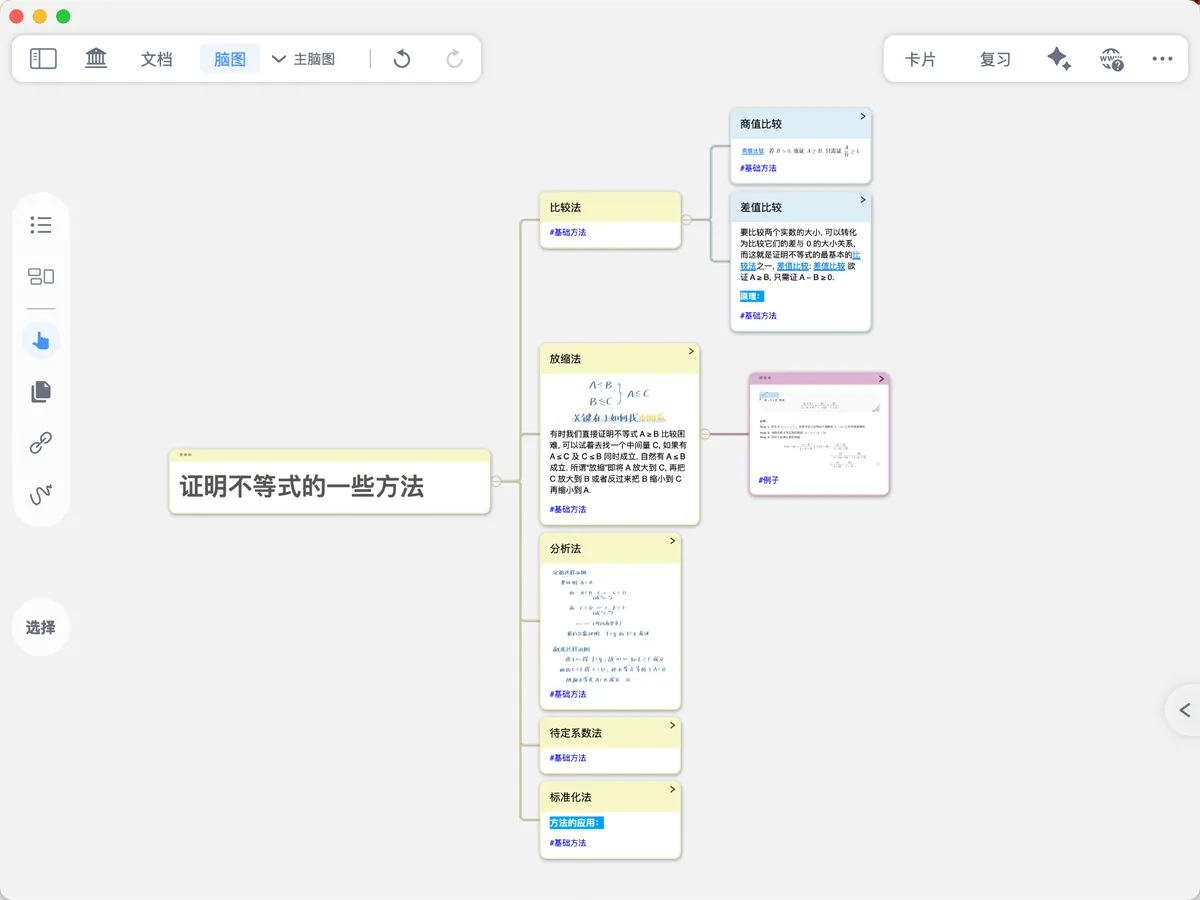Click #基础方法 tag in 放缩法 card
1200x900 pixels.
pyautogui.click(x=568, y=510)
